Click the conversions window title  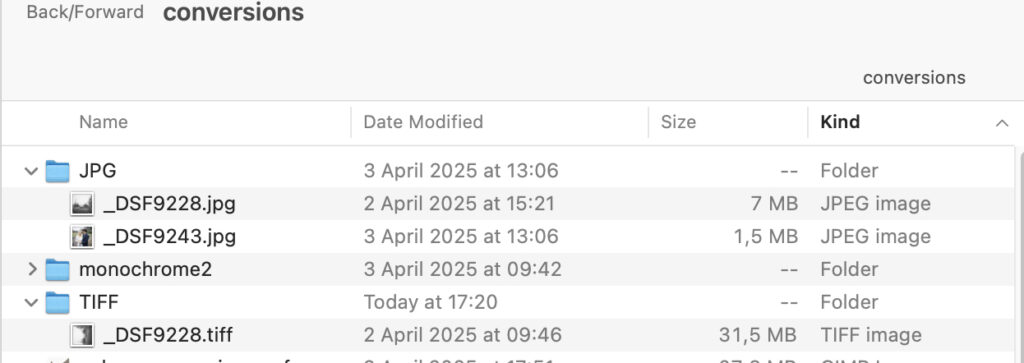[233, 12]
